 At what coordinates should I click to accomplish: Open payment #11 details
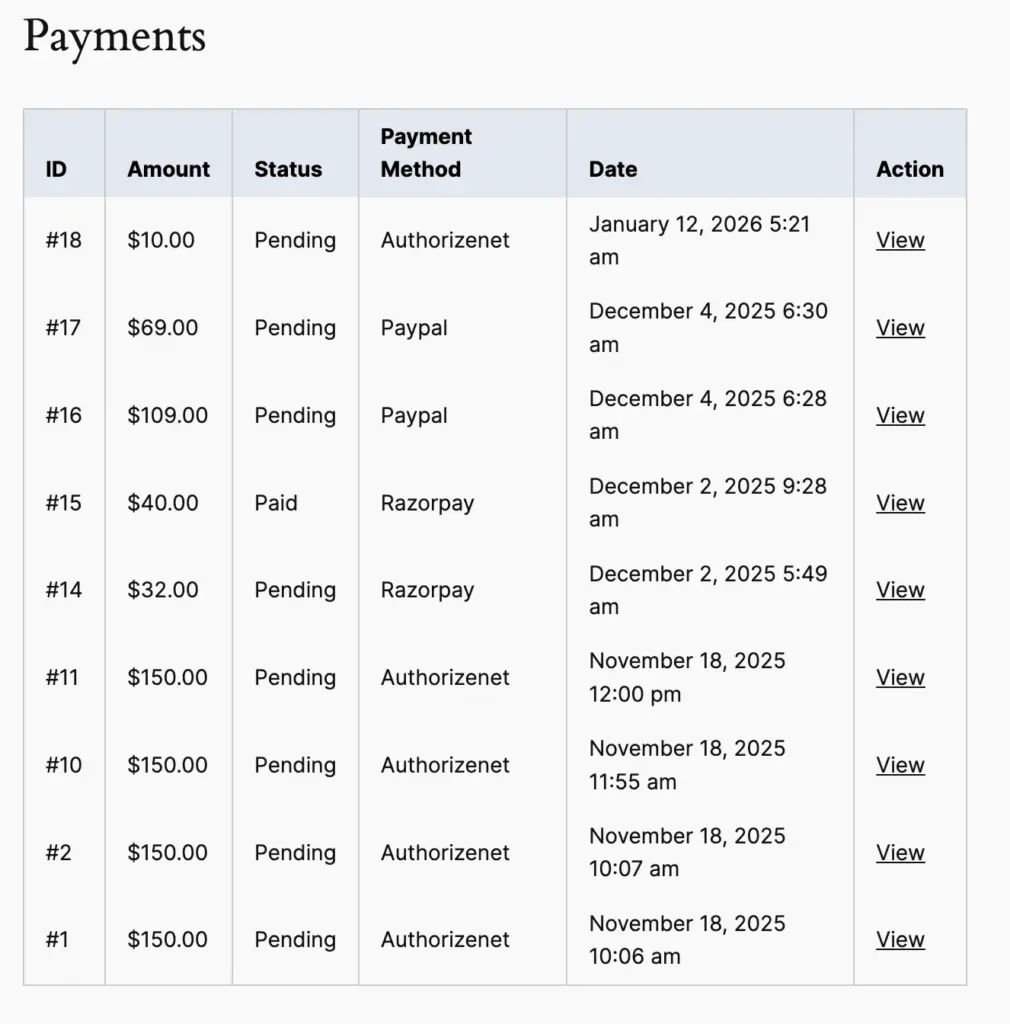pyautogui.click(x=899, y=677)
